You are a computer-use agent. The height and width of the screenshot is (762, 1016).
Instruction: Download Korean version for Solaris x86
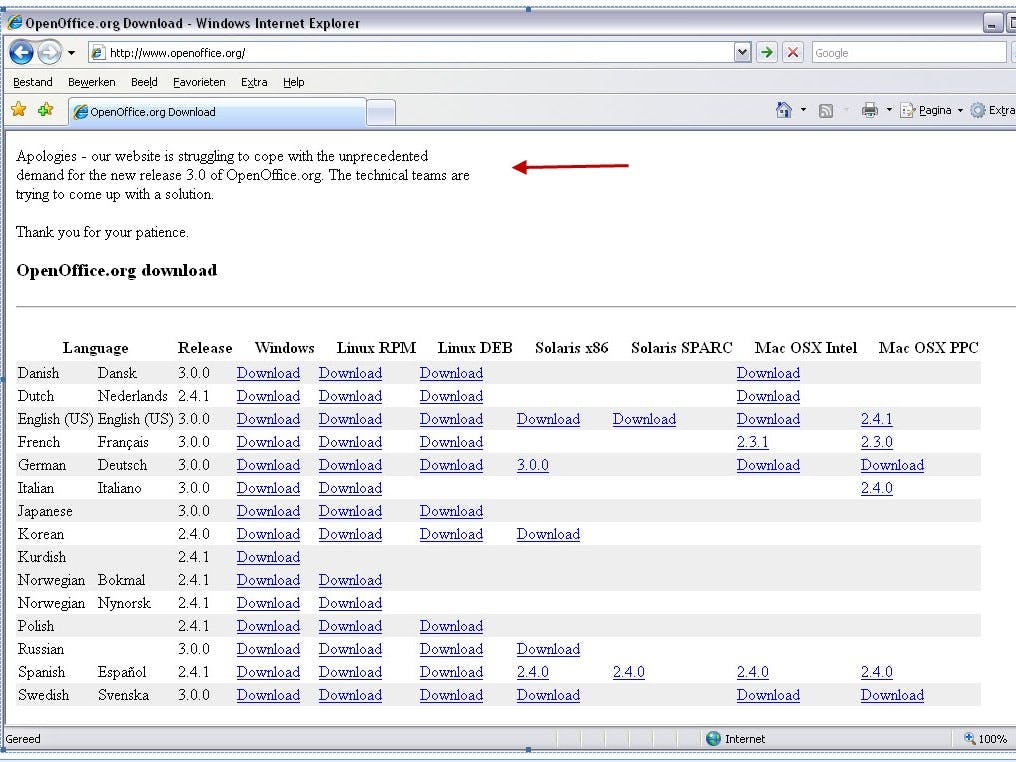[x=548, y=535]
